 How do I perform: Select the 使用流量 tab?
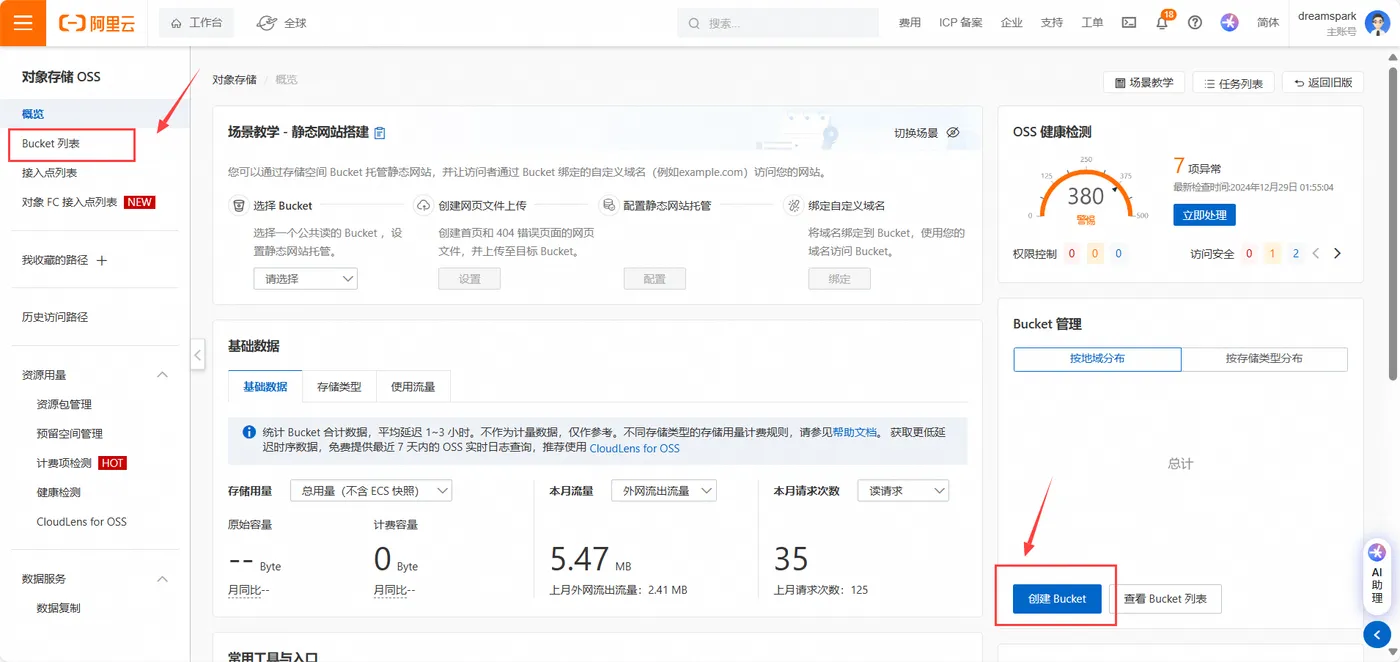coord(413,386)
